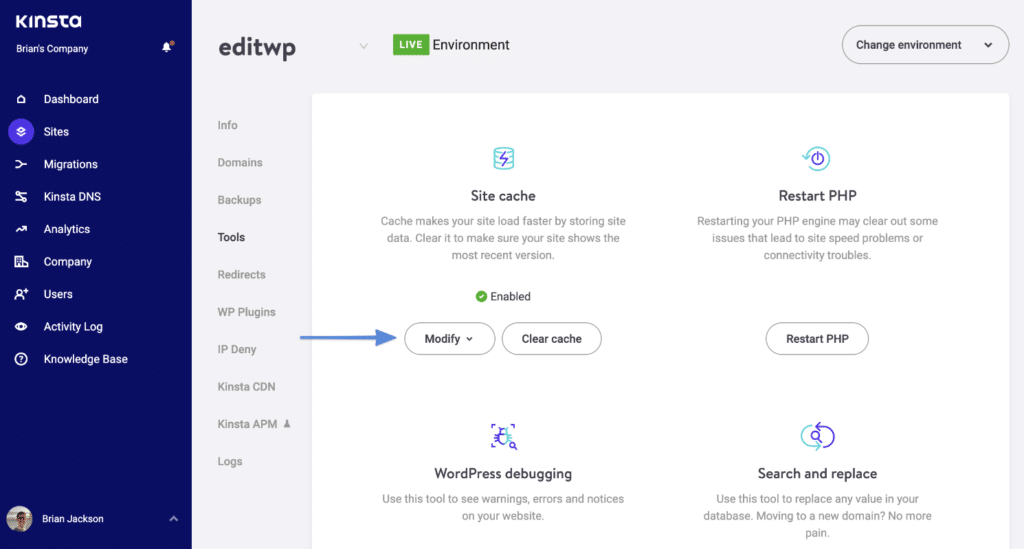Click the Brian Jackson user name

72,519
